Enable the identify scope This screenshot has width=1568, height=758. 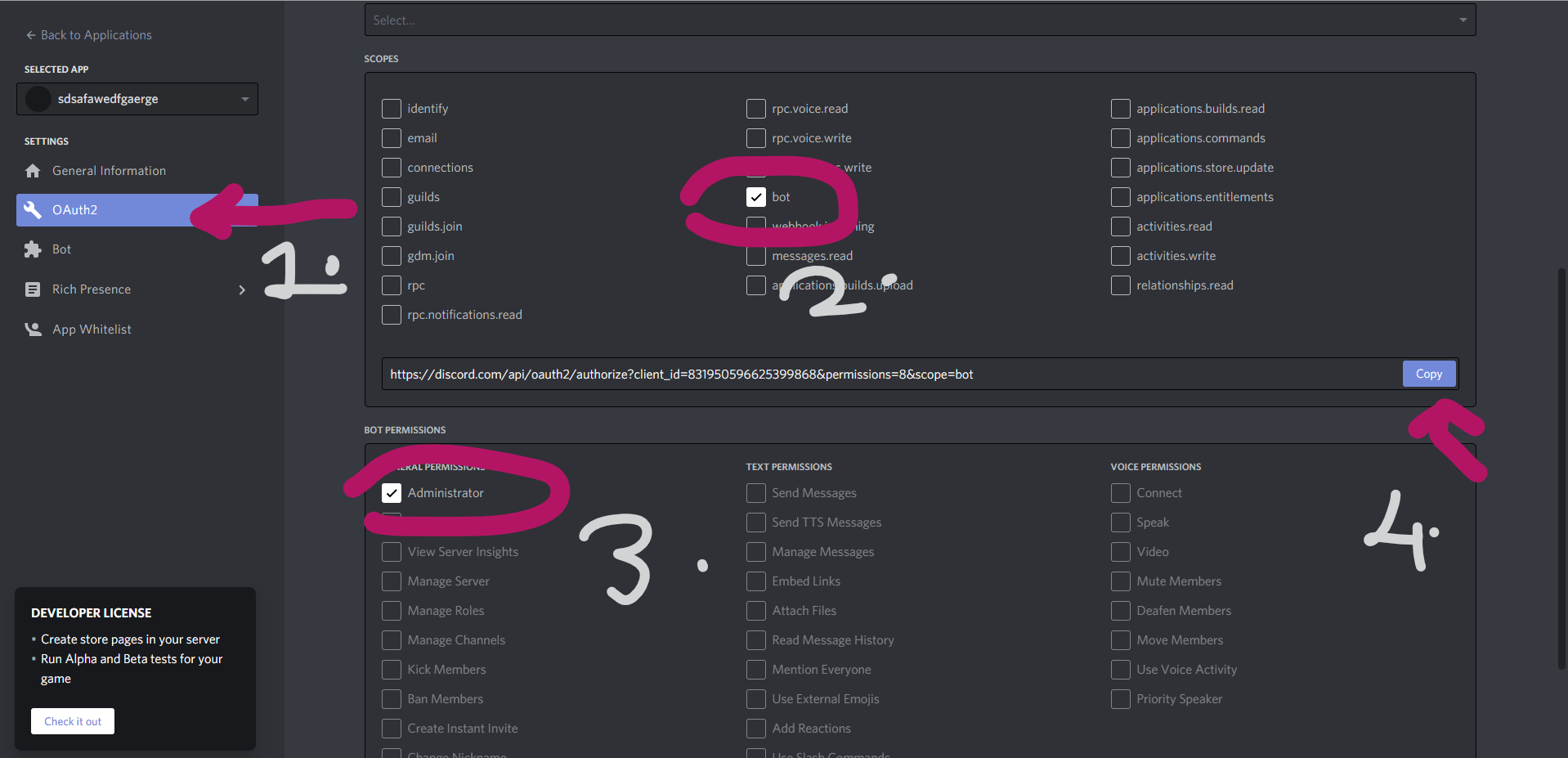[x=392, y=109]
